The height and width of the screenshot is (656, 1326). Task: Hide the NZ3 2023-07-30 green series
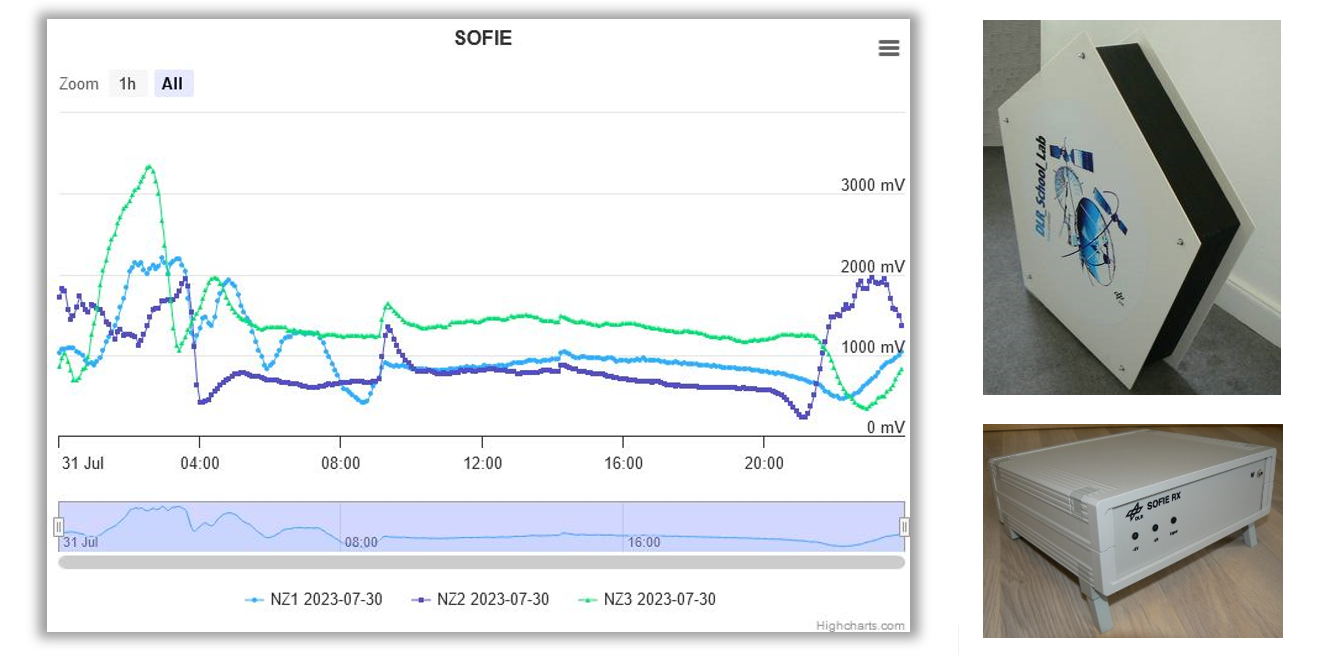647,600
